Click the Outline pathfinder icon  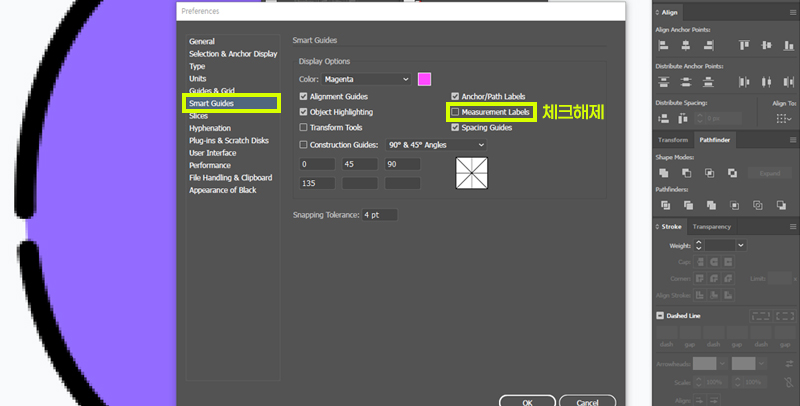[x=758, y=205]
